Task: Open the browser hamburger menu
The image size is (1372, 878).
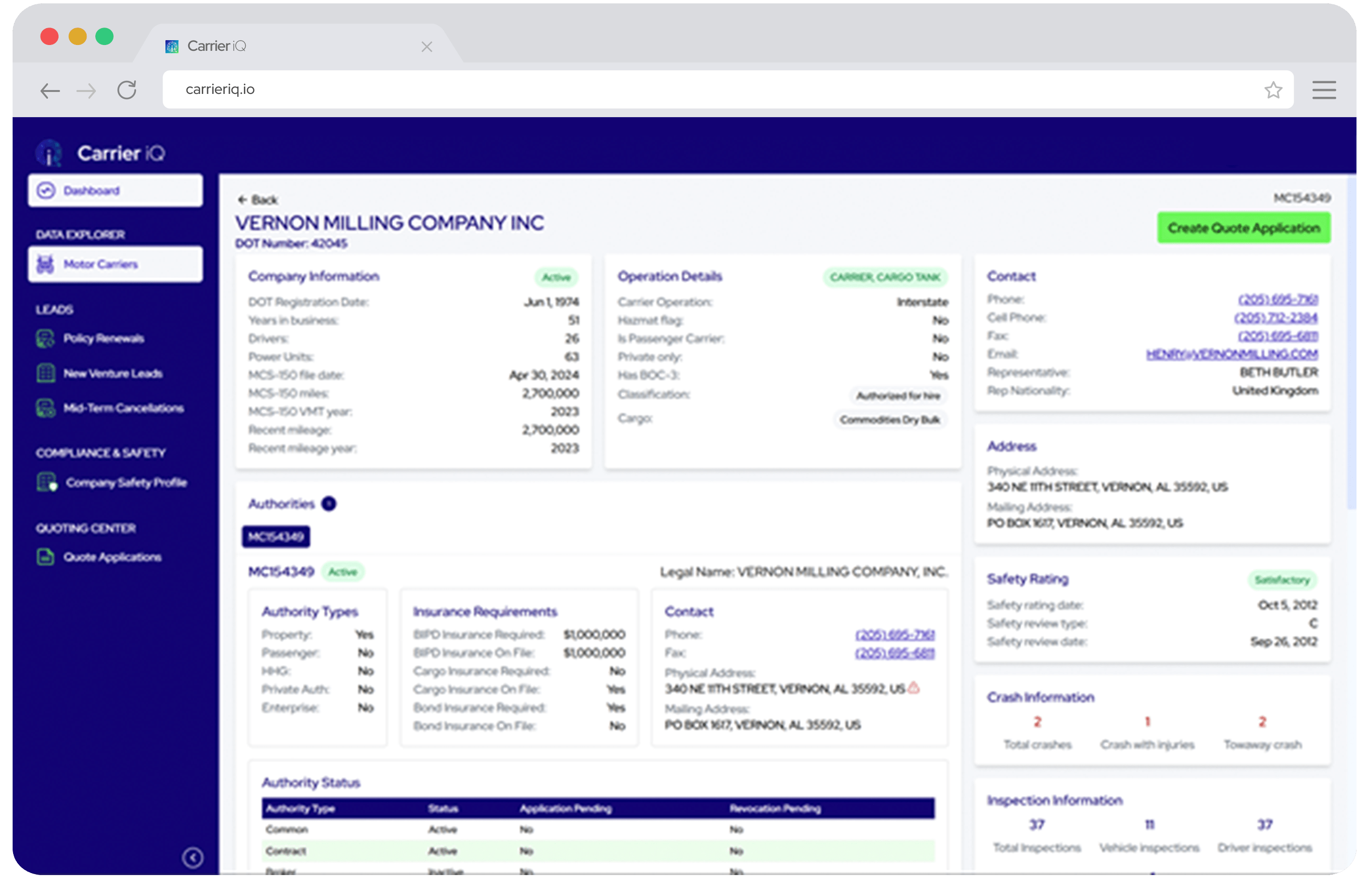Action: [1324, 90]
